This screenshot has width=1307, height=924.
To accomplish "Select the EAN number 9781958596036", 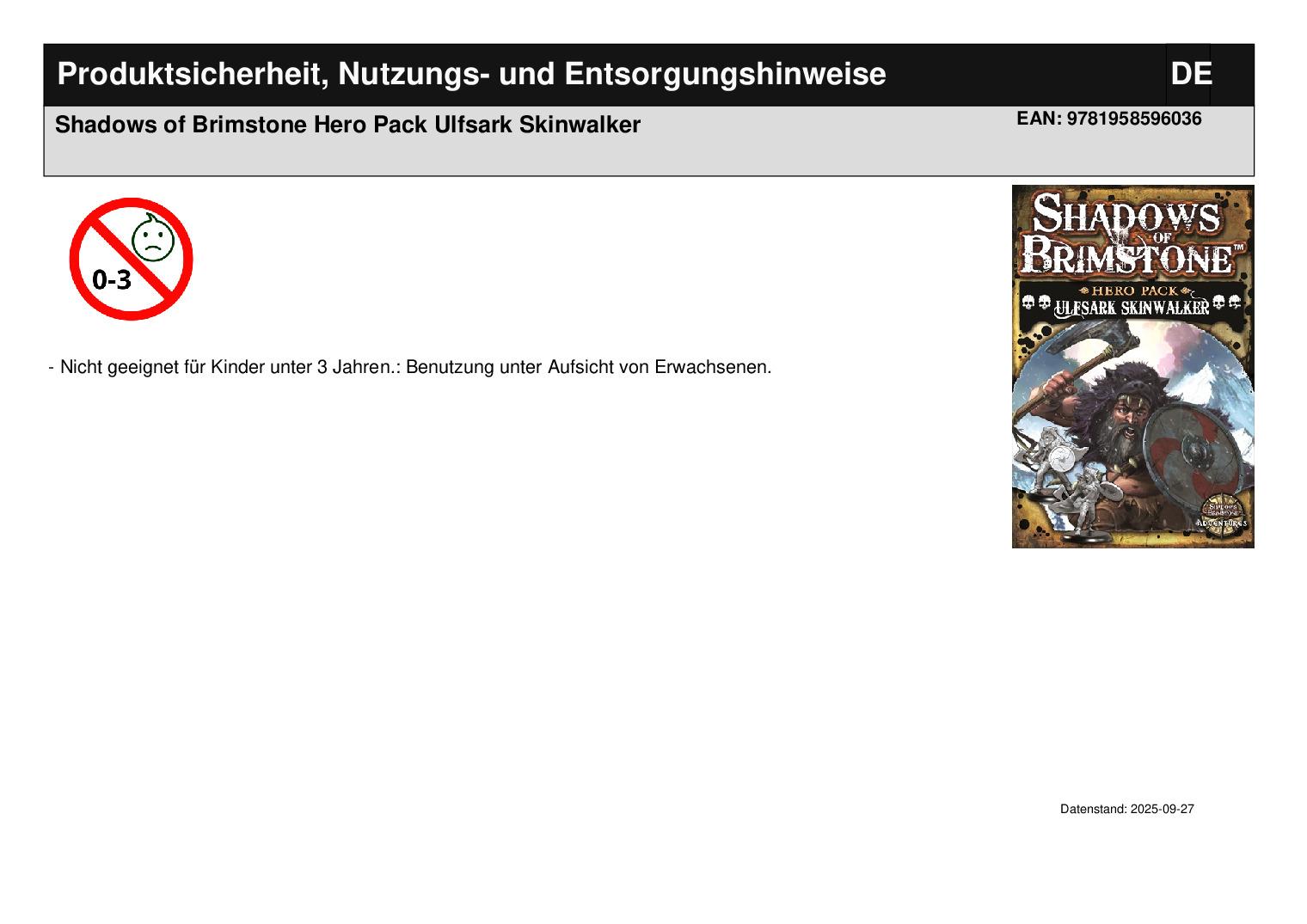I will [x=1134, y=119].
